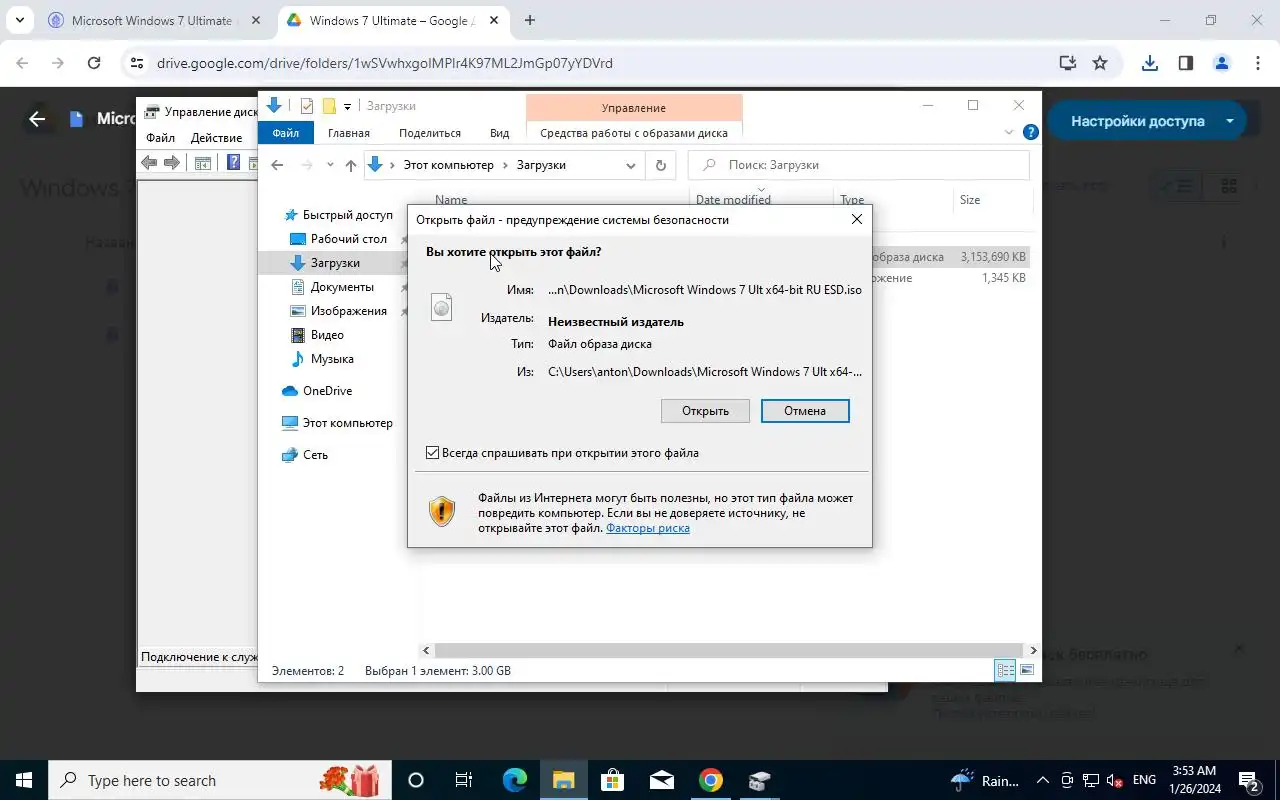This screenshot has width=1280, height=800.
Task: Open the Факторы риска link
Action: (648, 528)
